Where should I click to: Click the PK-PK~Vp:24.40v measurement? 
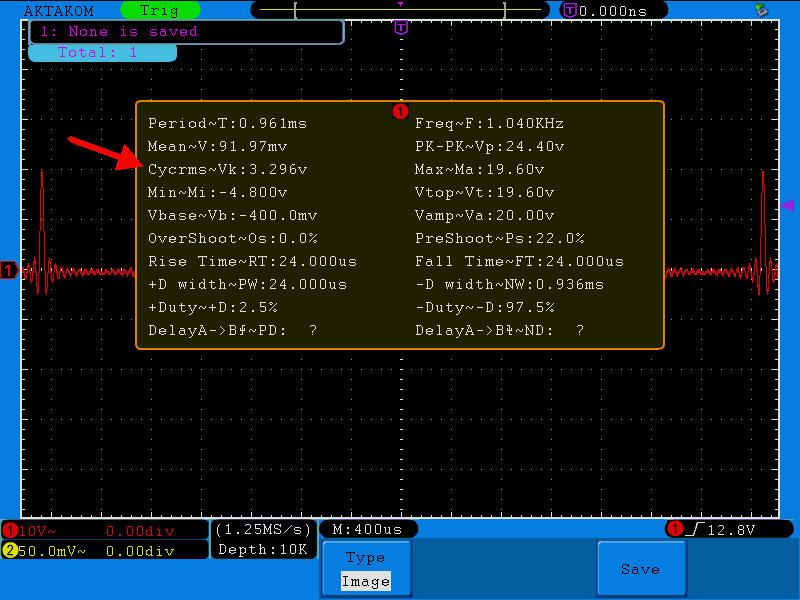[489, 146]
